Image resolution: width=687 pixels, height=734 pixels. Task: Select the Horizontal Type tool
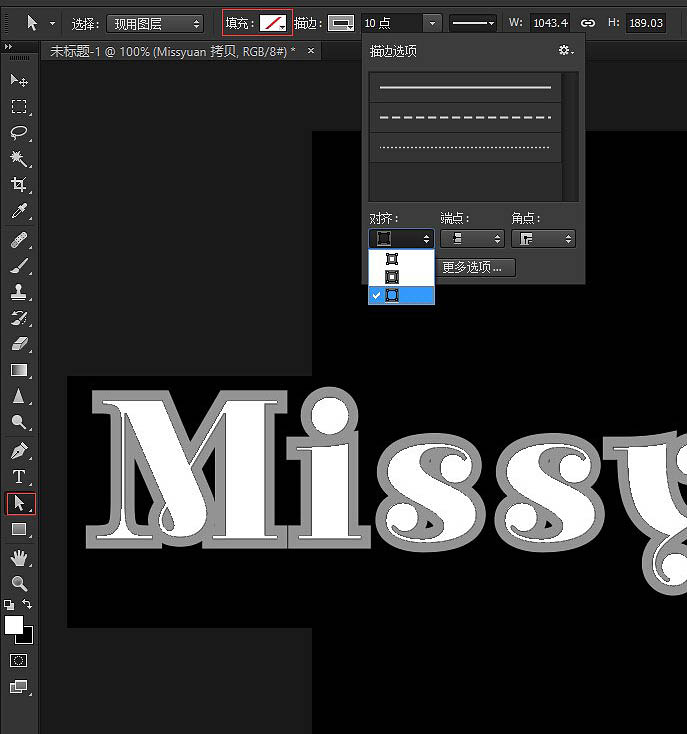(19, 477)
